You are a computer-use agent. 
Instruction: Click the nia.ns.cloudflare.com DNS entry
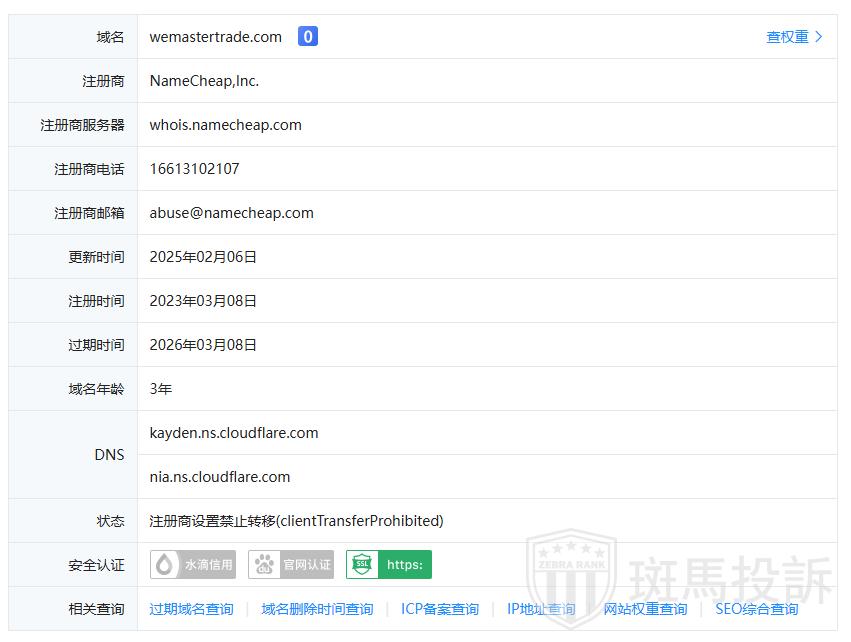pyautogui.click(x=220, y=477)
